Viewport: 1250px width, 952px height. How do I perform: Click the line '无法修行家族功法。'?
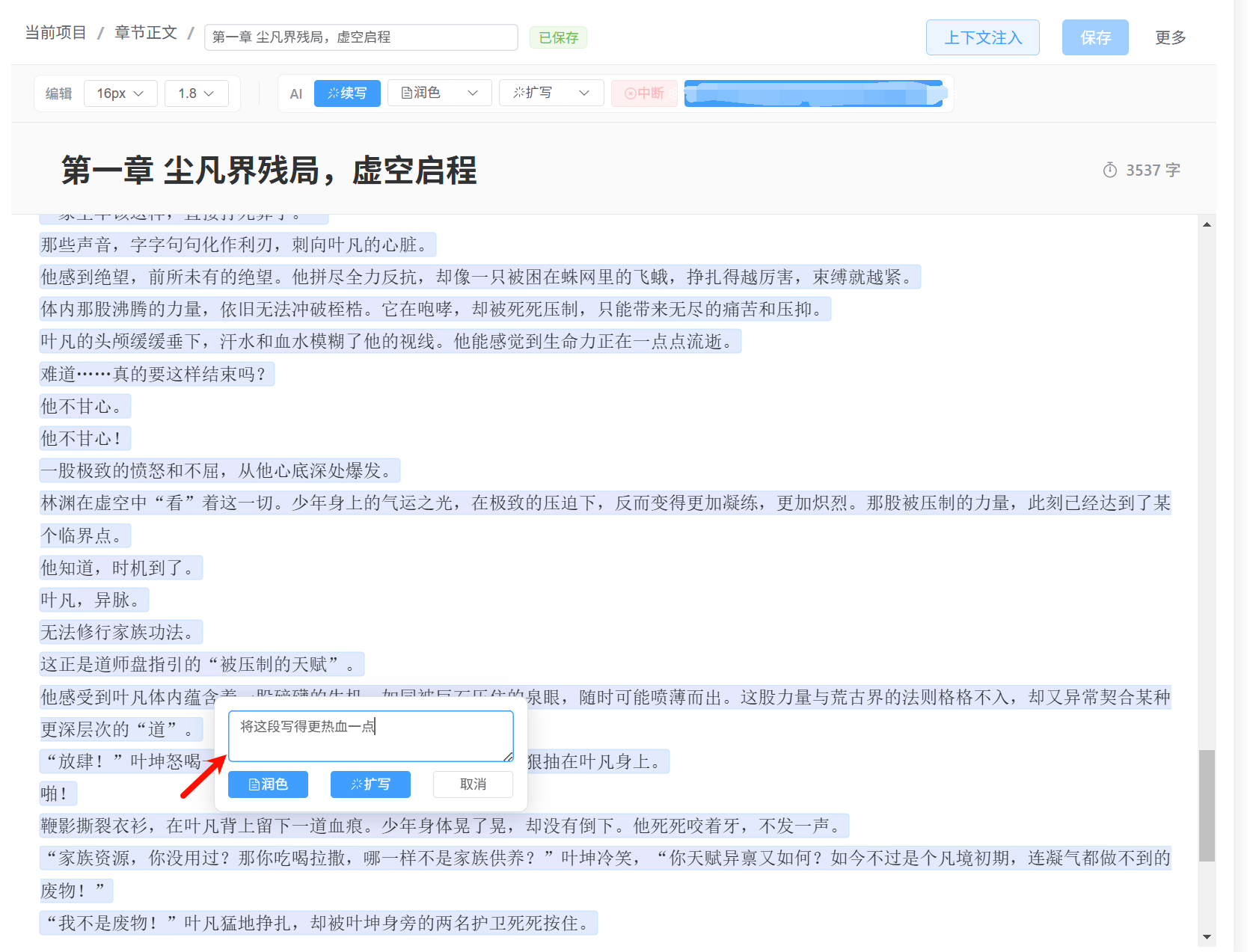point(121,632)
